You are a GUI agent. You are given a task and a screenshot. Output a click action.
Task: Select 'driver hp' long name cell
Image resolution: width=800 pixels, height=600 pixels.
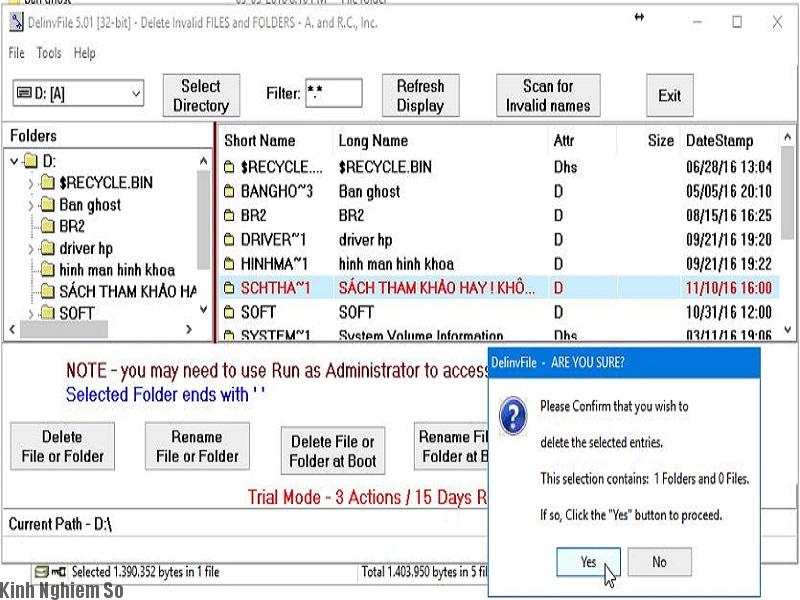coord(365,239)
